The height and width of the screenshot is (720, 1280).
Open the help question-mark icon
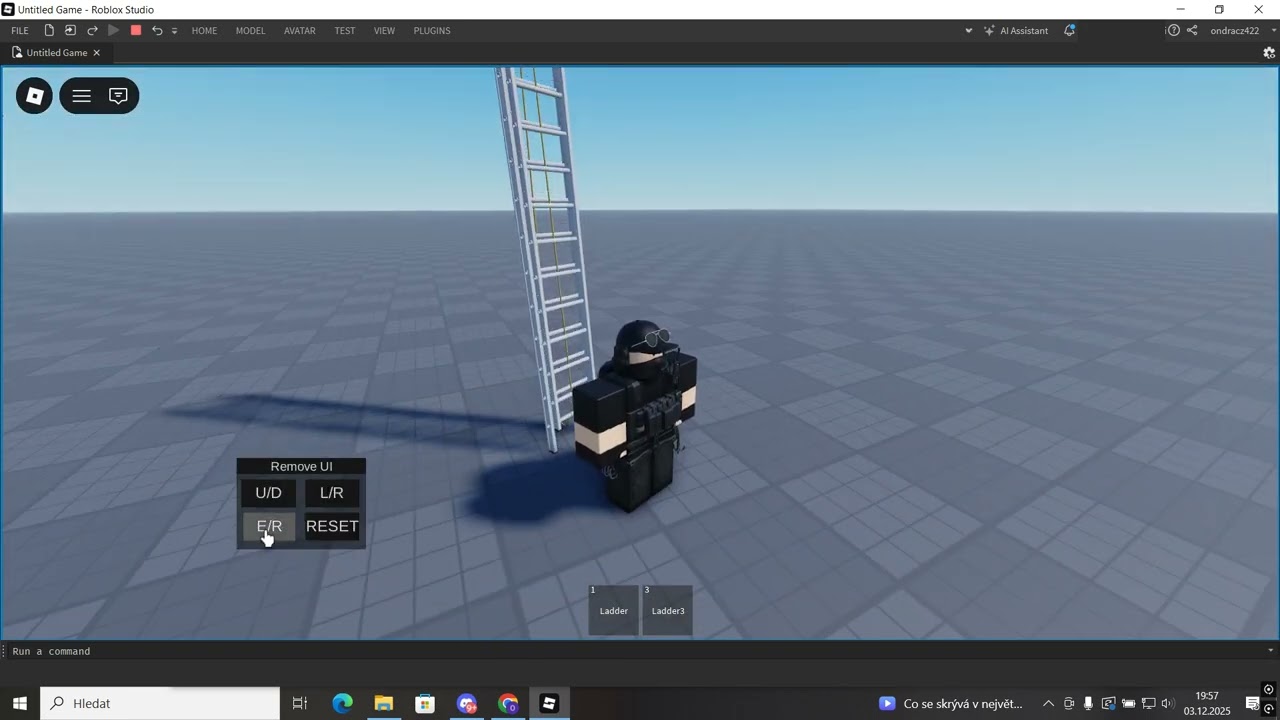1173,31
